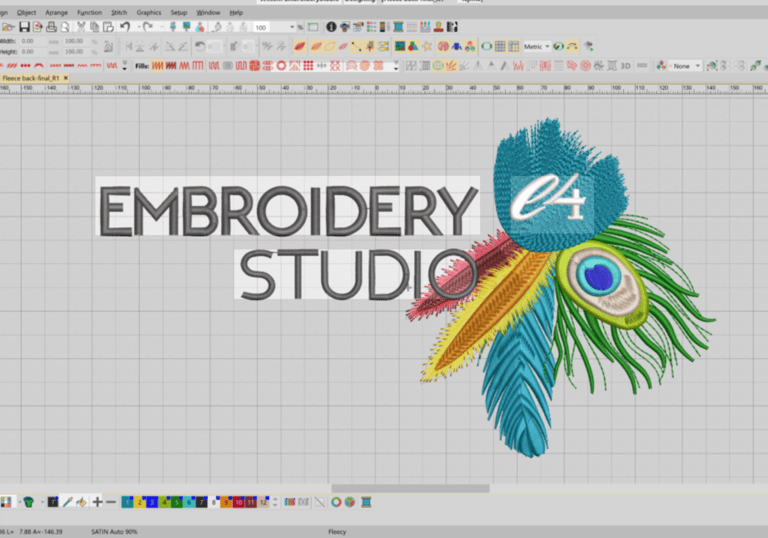Screen dimensions: 768x538
Task: Click the thread spool icon in top toolbar
Action: (x=398, y=27)
